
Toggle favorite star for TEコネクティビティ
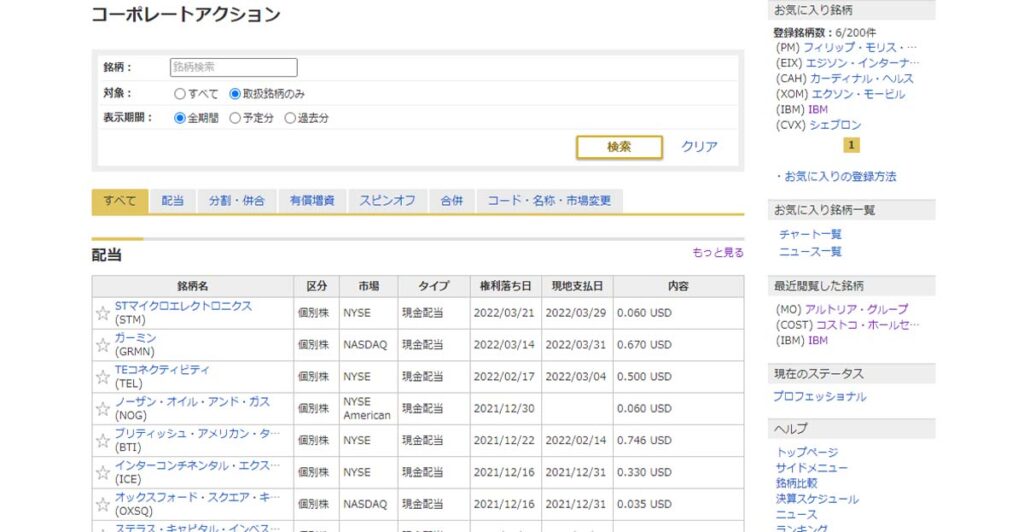tap(102, 377)
